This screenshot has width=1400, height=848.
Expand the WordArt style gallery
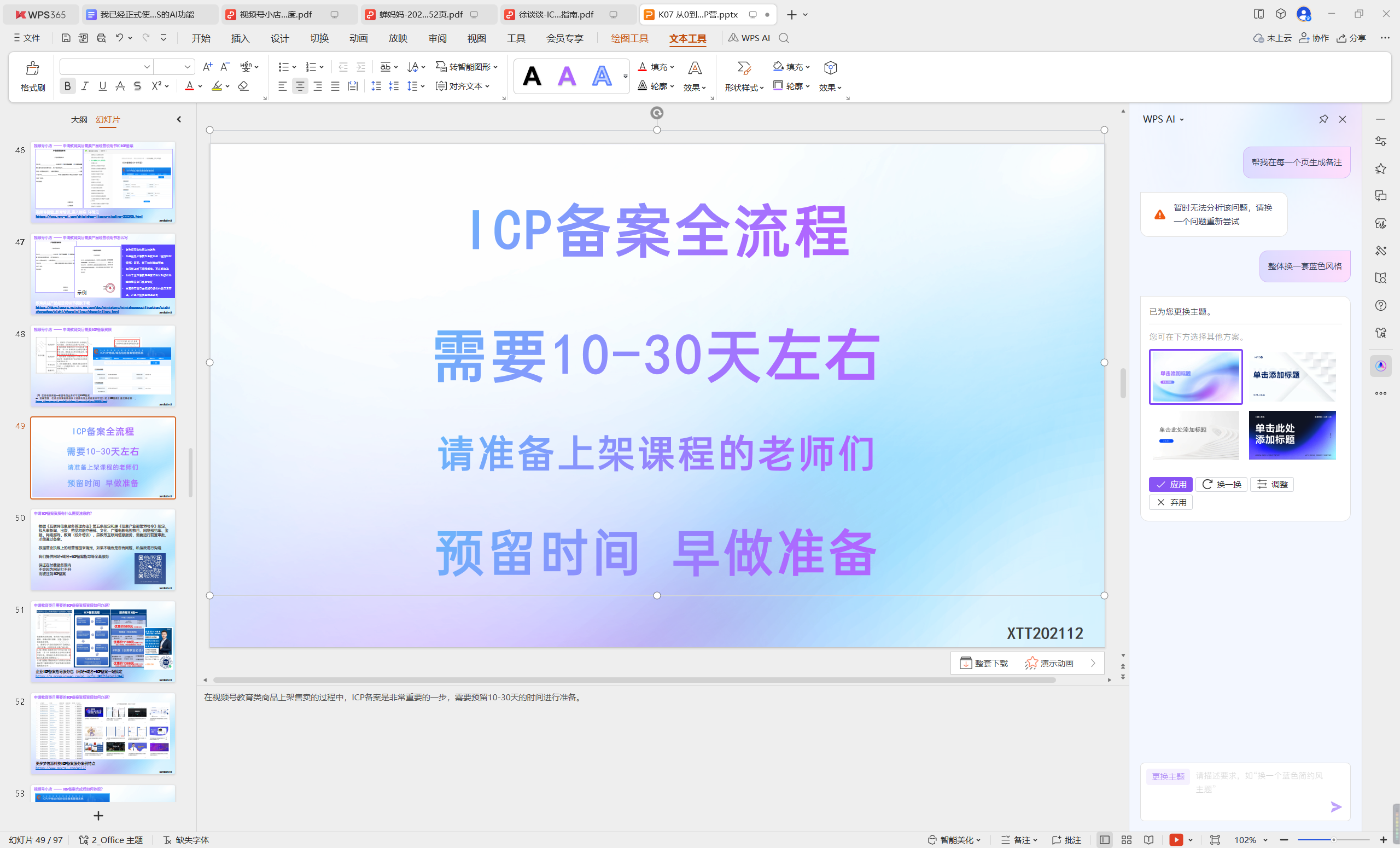coord(625,75)
